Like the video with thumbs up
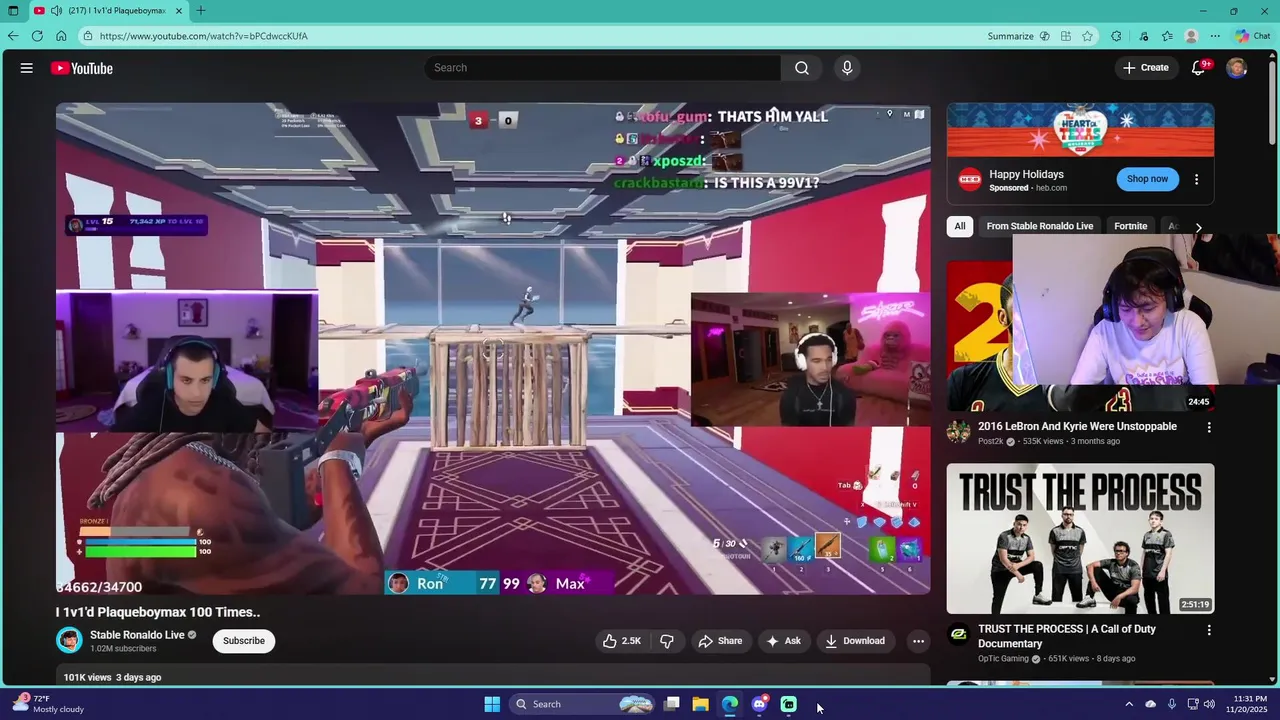This screenshot has width=1280, height=720. (x=621, y=641)
